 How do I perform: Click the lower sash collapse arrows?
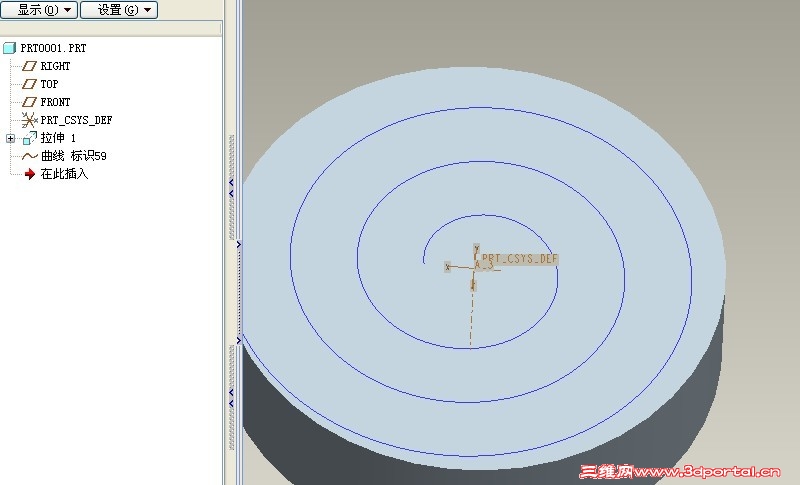click(232, 398)
